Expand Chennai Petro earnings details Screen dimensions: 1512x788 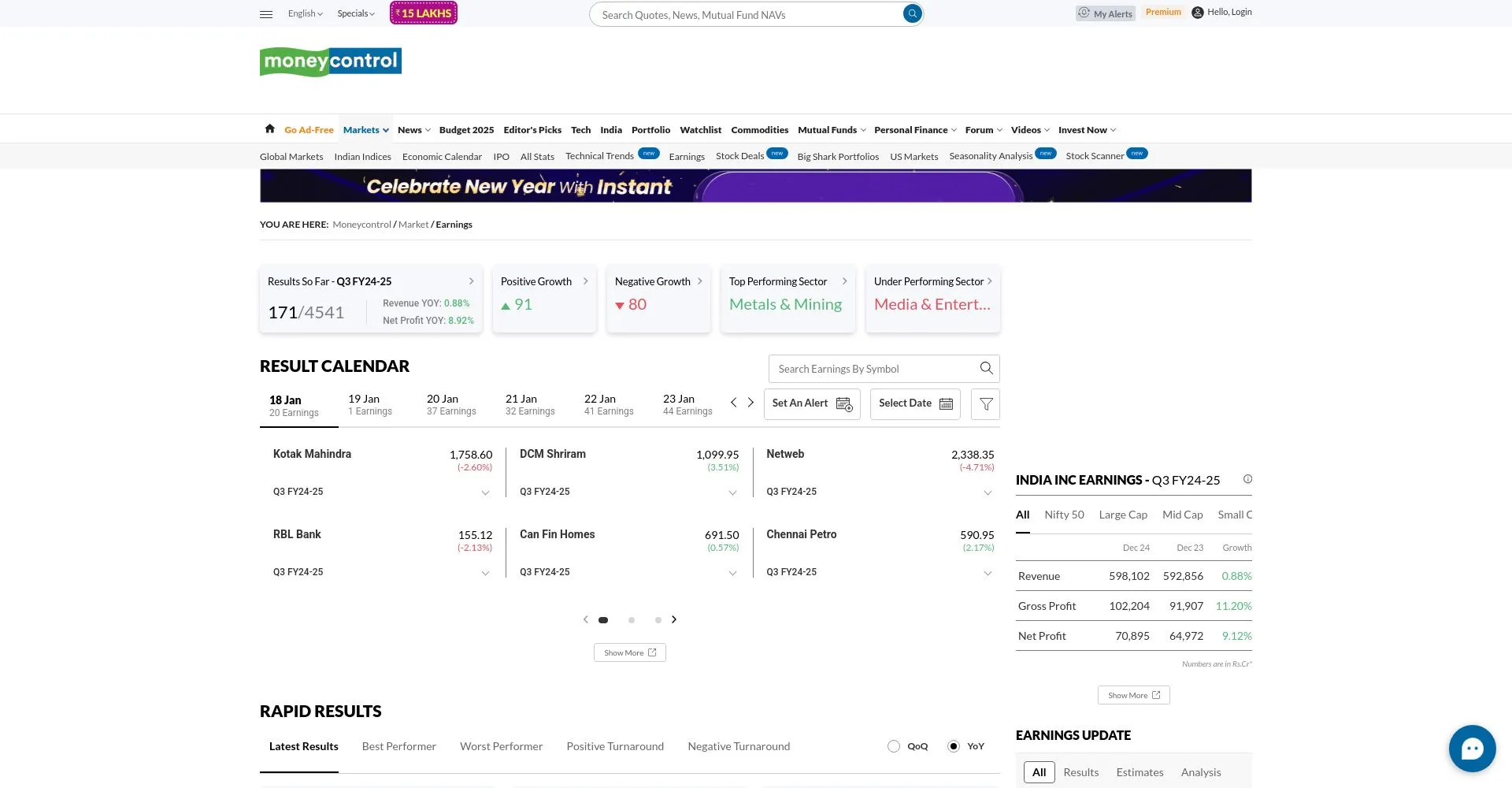pyautogui.click(x=988, y=574)
